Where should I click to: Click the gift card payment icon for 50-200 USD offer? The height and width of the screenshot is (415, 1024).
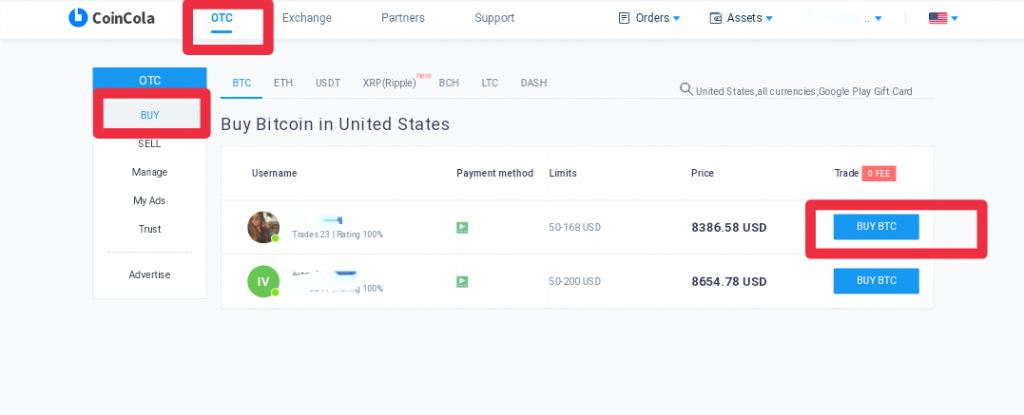[462, 282]
